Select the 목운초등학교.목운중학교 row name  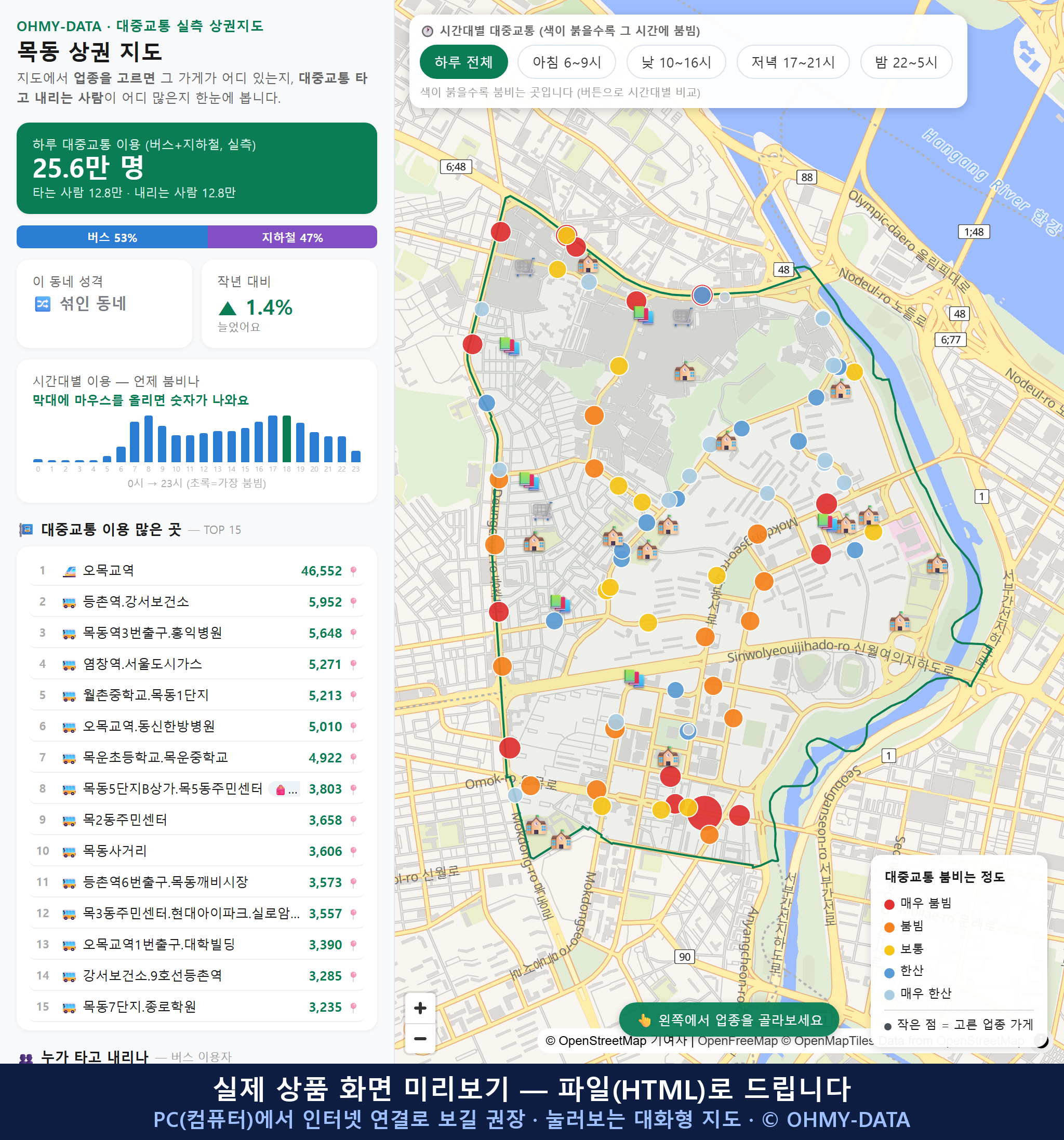pyautogui.click(x=155, y=758)
